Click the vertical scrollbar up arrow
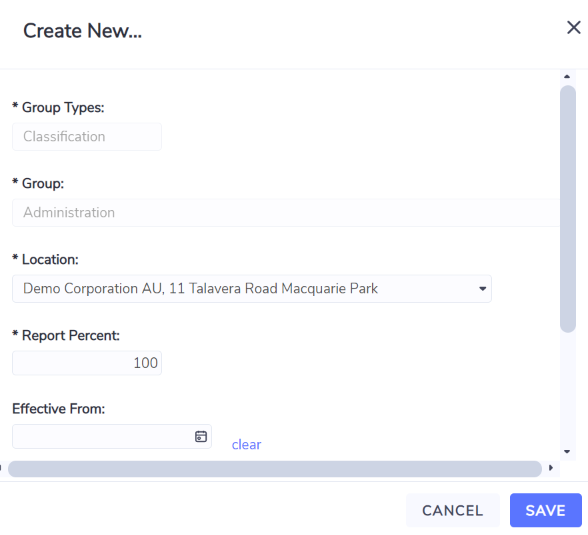The height and width of the screenshot is (535, 588). (567, 76)
